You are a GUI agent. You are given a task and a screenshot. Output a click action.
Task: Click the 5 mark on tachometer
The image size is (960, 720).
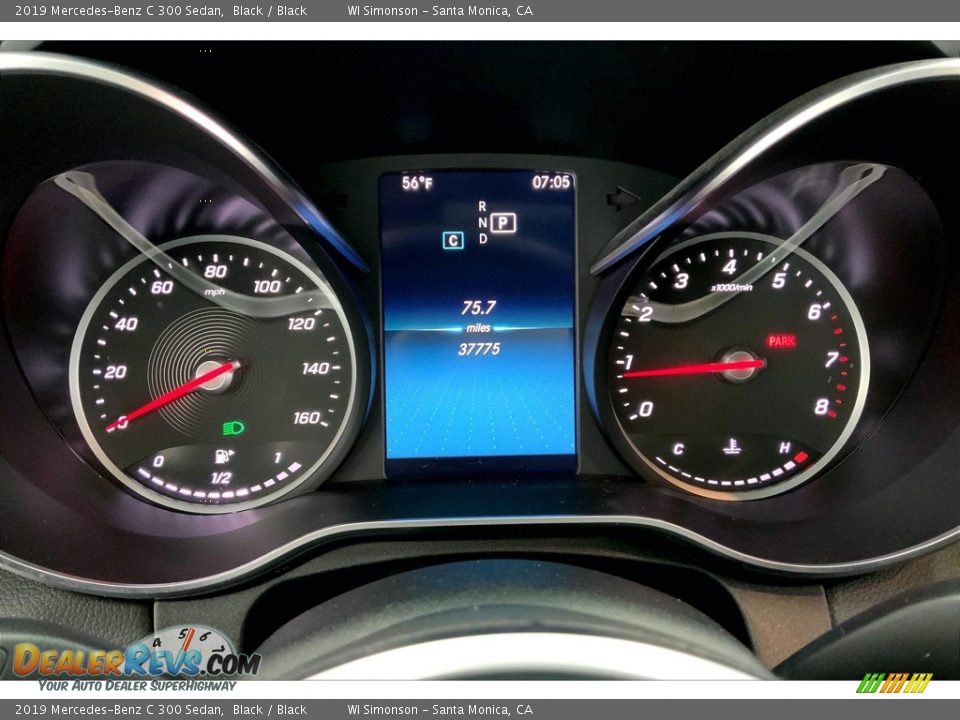tap(779, 280)
